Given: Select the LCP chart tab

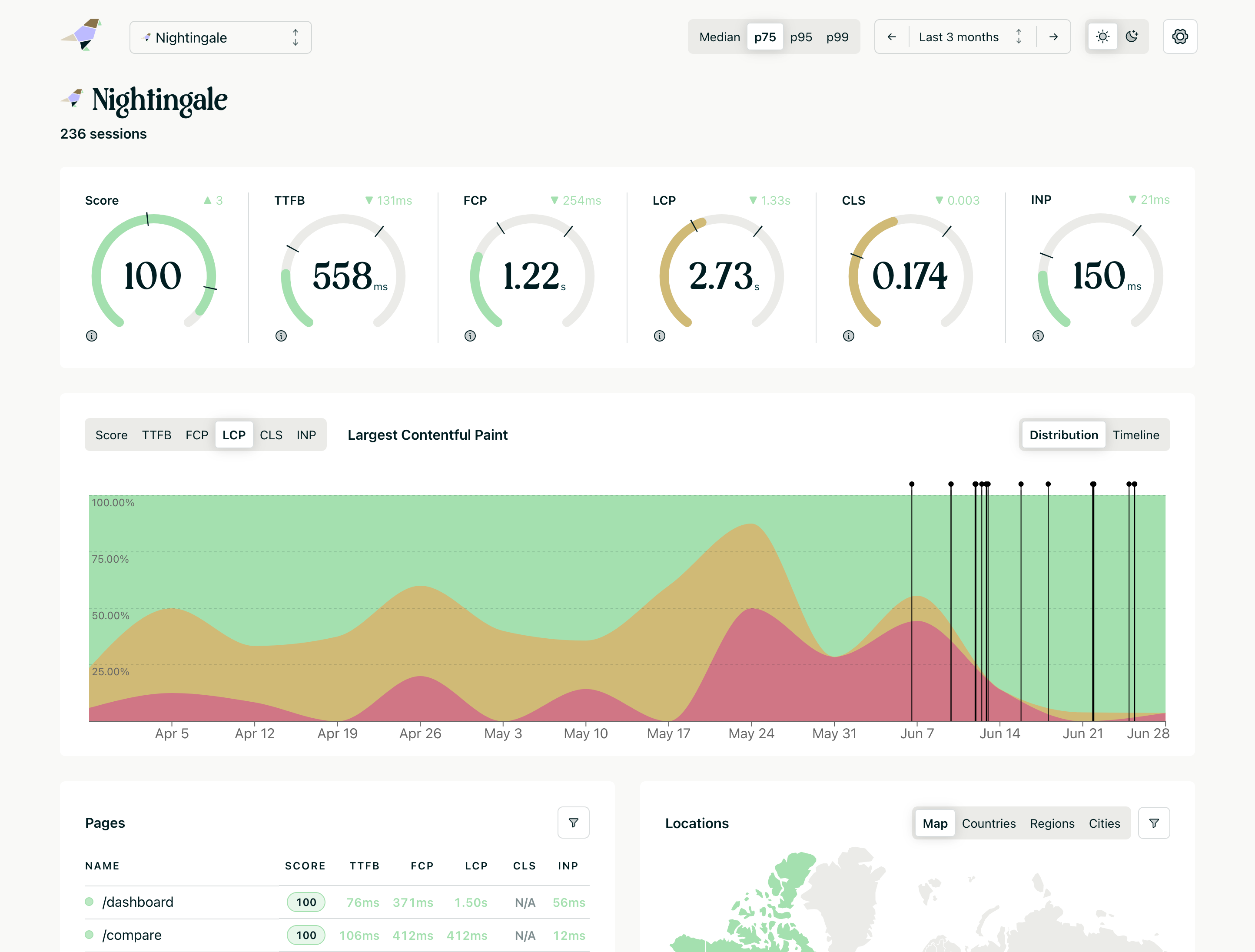Looking at the screenshot, I should pos(234,435).
